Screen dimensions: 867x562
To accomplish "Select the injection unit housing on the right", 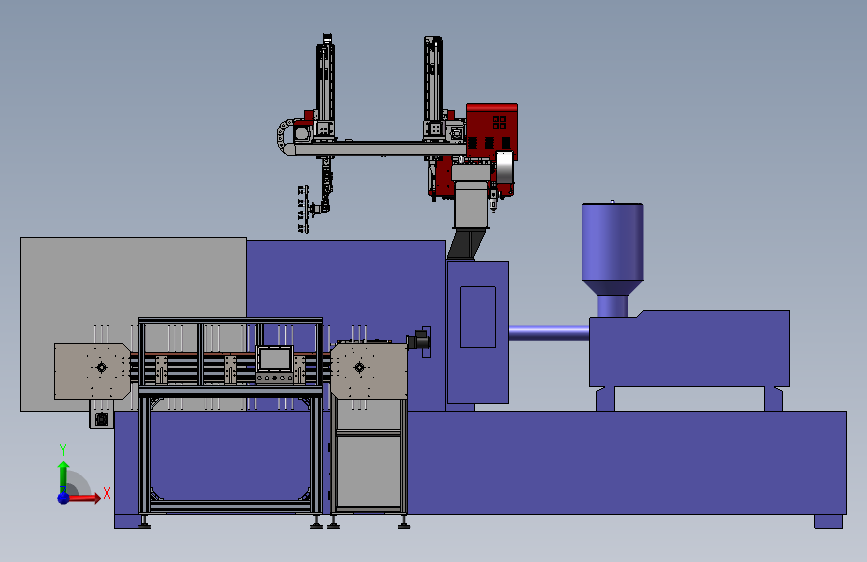I will 689,348.
